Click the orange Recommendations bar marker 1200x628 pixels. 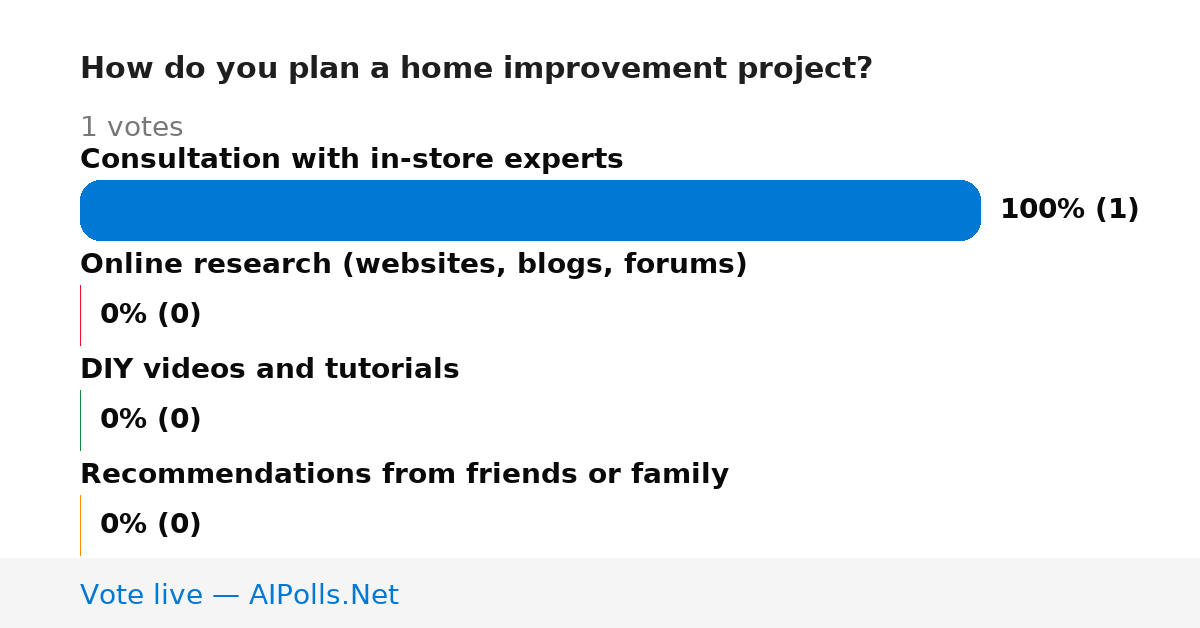click(x=80, y=525)
